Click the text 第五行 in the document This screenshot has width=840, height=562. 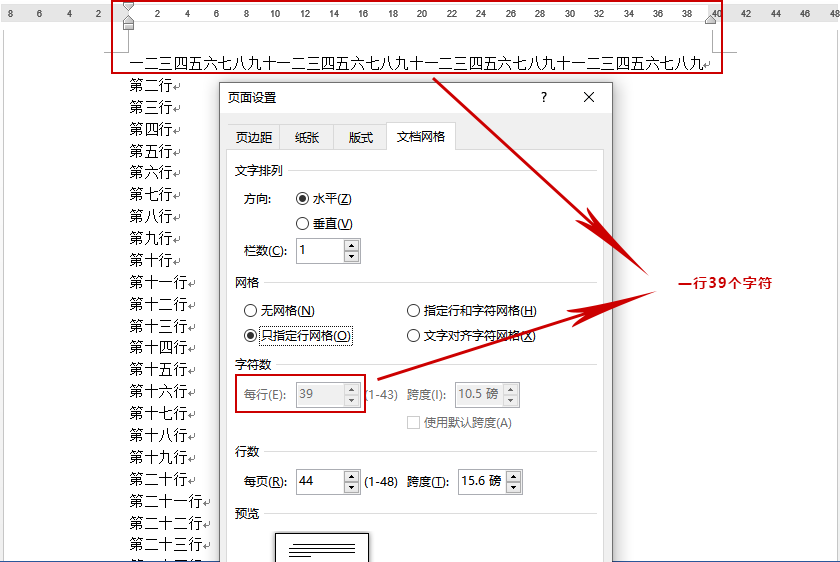151,151
